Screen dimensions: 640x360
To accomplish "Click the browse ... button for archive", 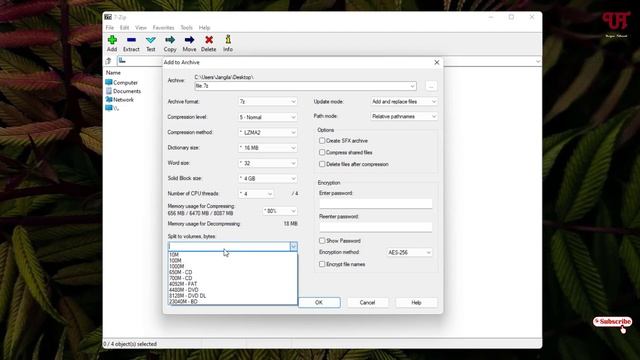I will coord(431,86).
